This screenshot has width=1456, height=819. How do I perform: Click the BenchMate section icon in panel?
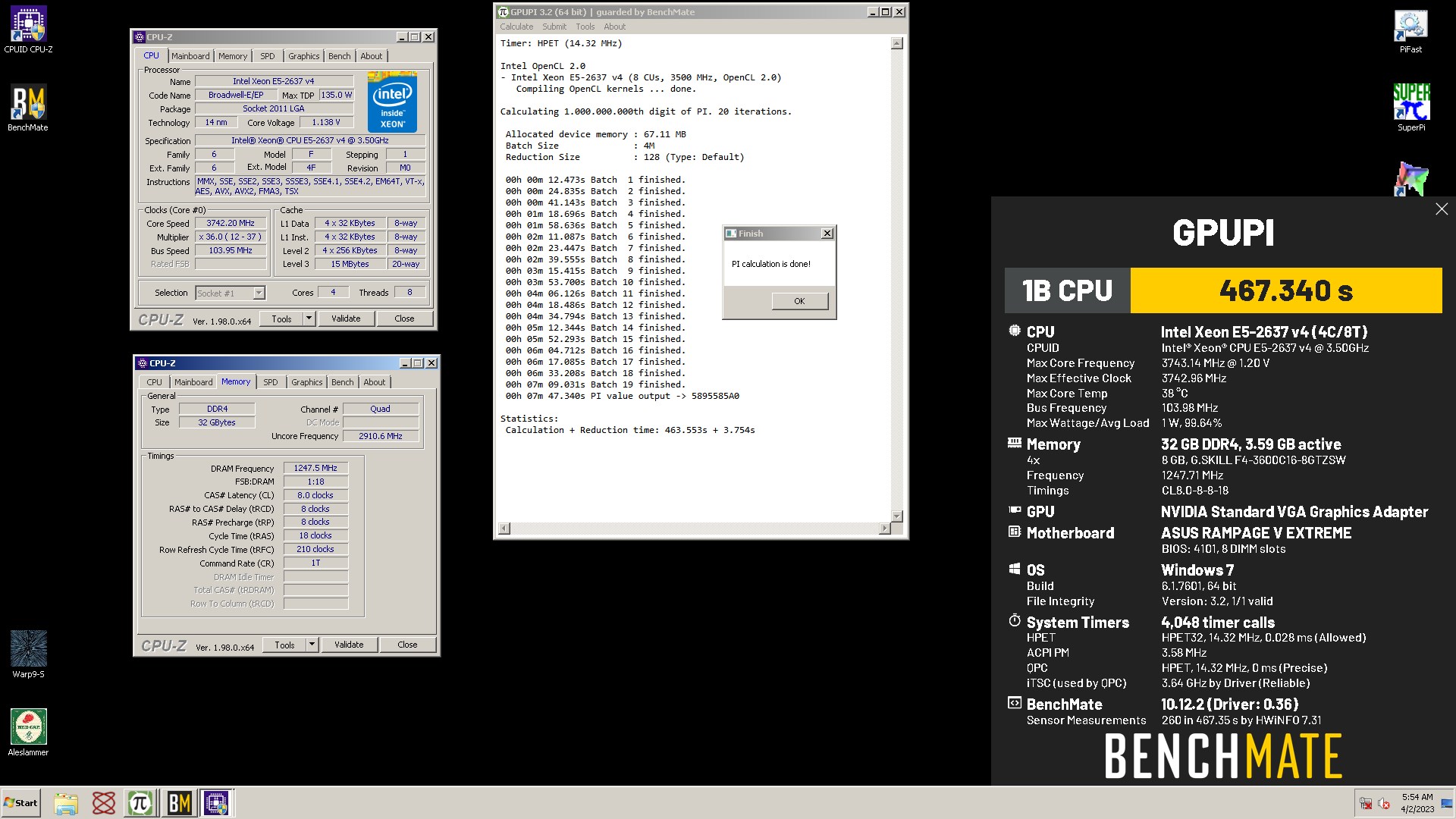(x=1015, y=703)
